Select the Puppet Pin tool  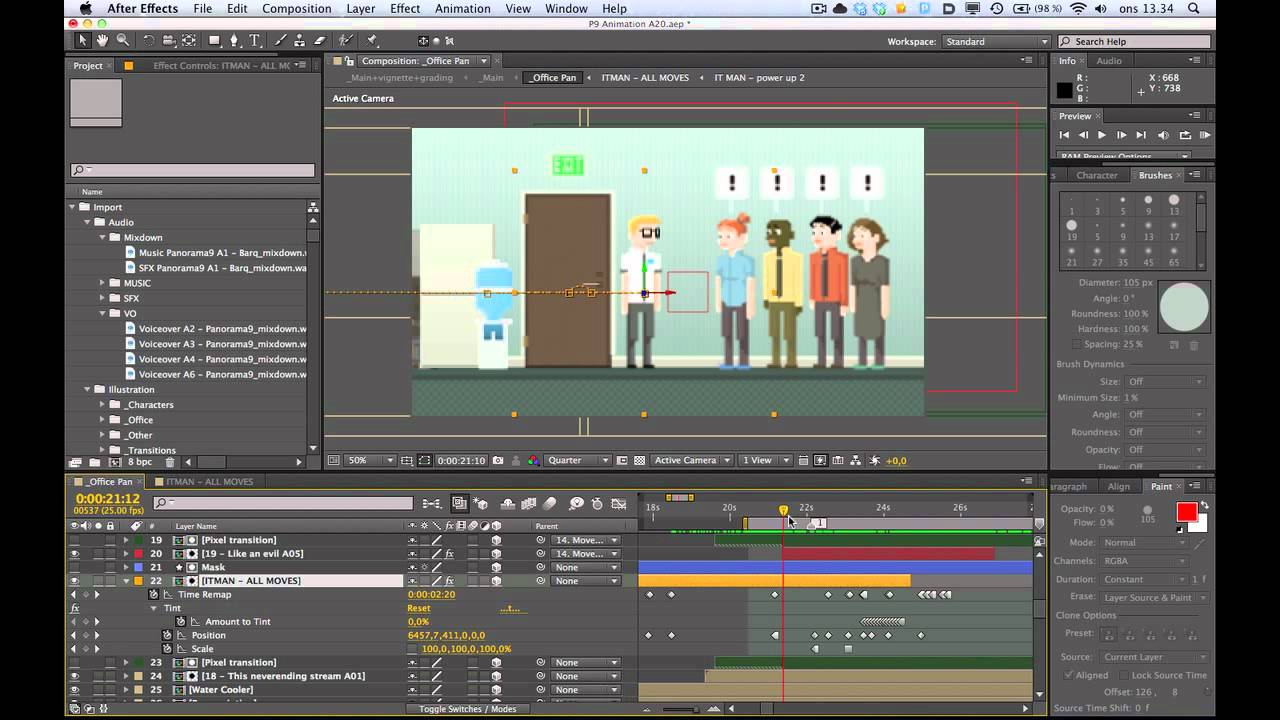pos(372,41)
